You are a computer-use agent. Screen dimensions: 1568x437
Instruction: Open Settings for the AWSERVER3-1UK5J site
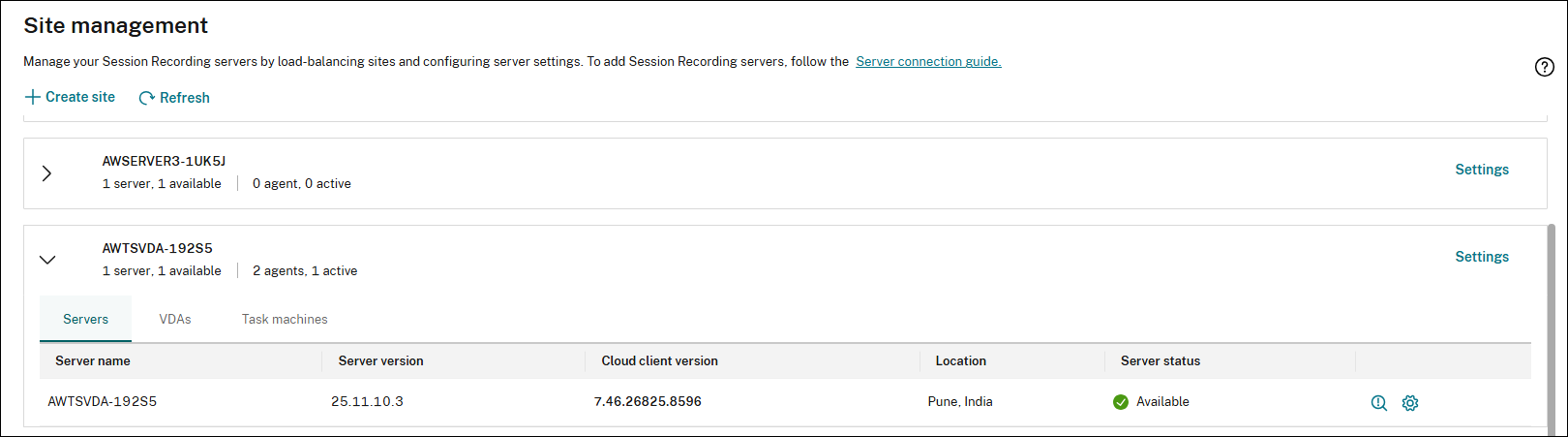tap(1482, 170)
